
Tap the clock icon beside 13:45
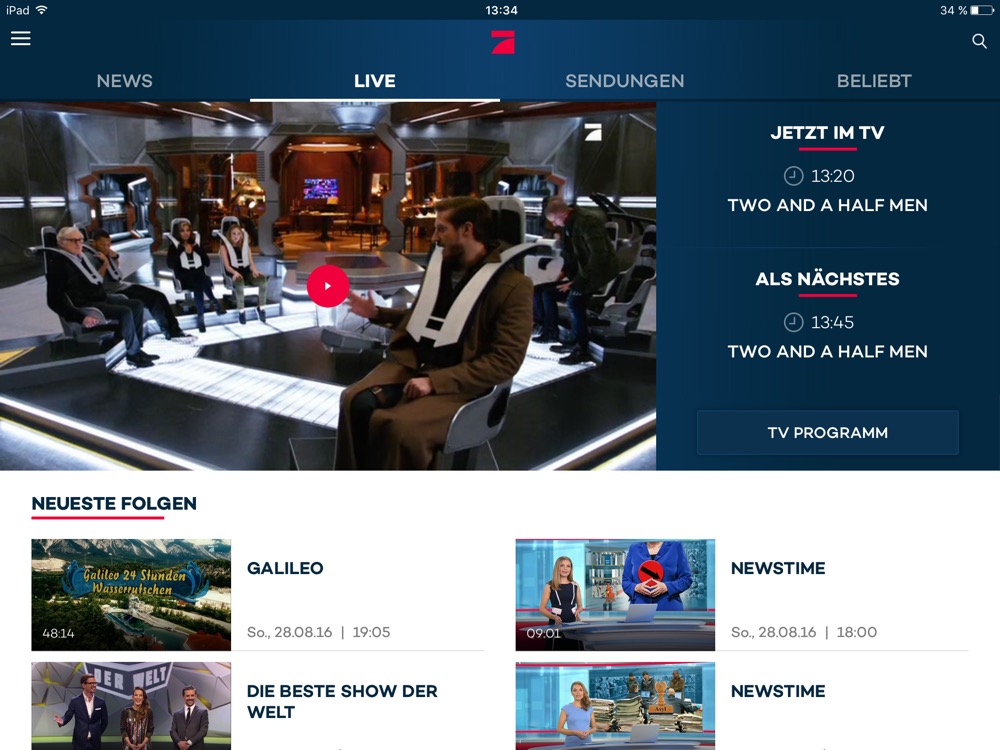[793, 322]
